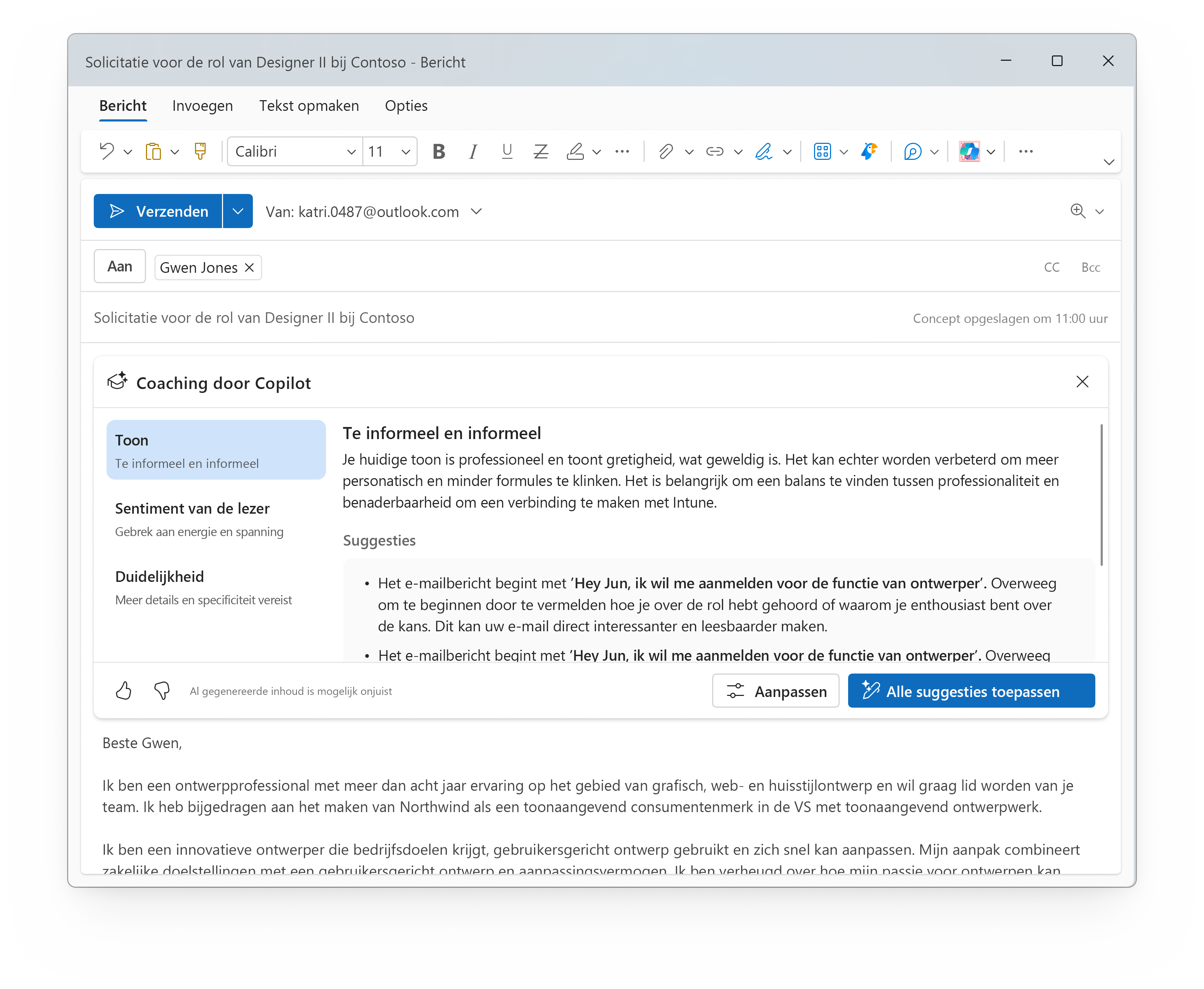Expand the Apps dropdown arrow
Screen dimensions: 1204x989
[x=844, y=152]
